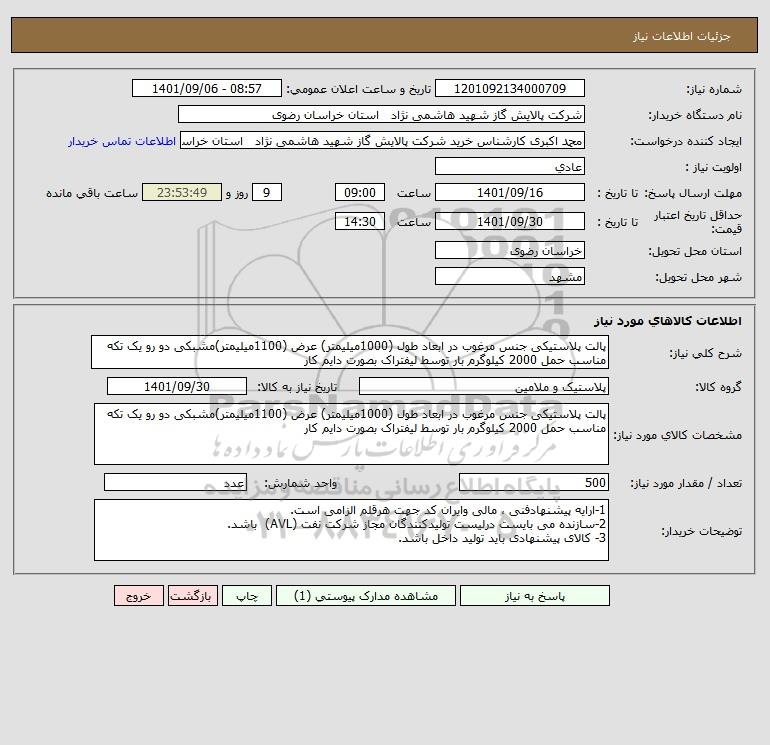
Task: Click the استان محل تحویل خراسان رضوی field
Action: tap(510, 250)
